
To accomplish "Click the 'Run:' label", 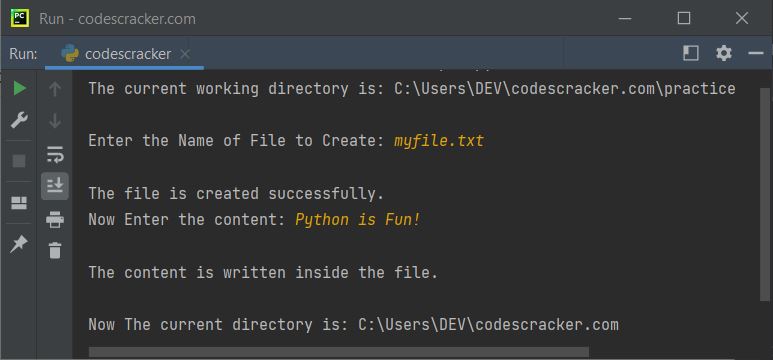I will pos(23,54).
